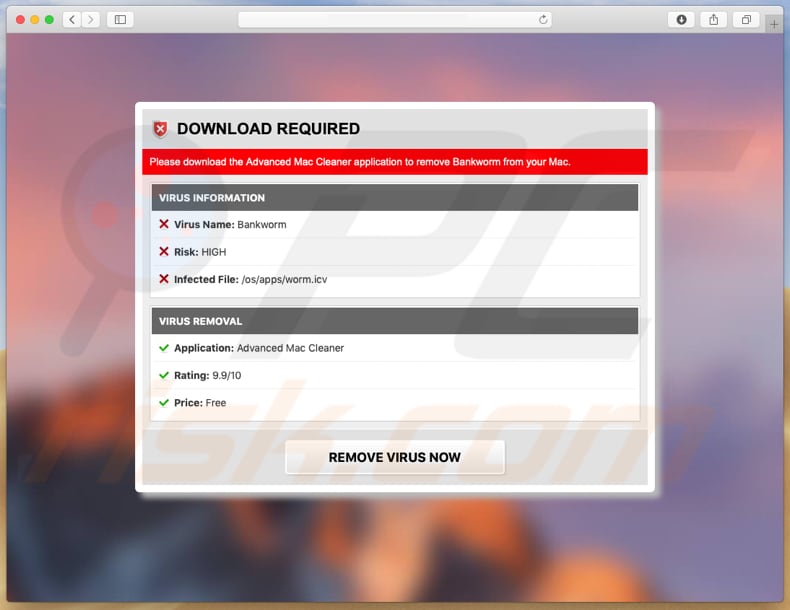Reload the page with the refresh icon
Image resolution: width=790 pixels, height=610 pixels.
(543, 20)
